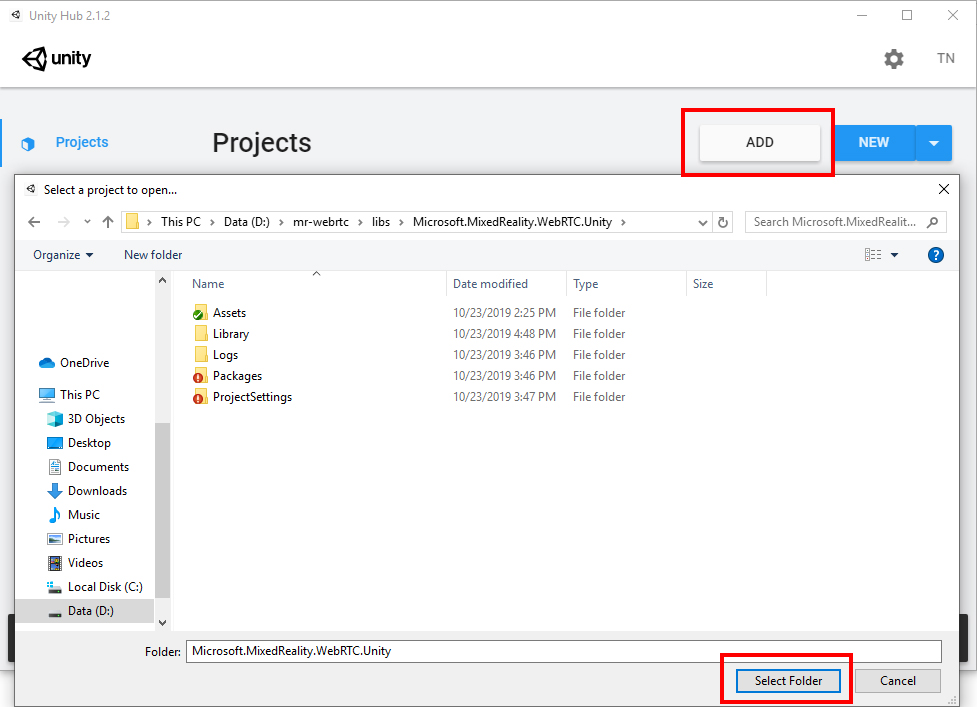The image size is (977, 707).
Task: Click mr-webrtc in address breadcrumb
Action: tap(321, 222)
